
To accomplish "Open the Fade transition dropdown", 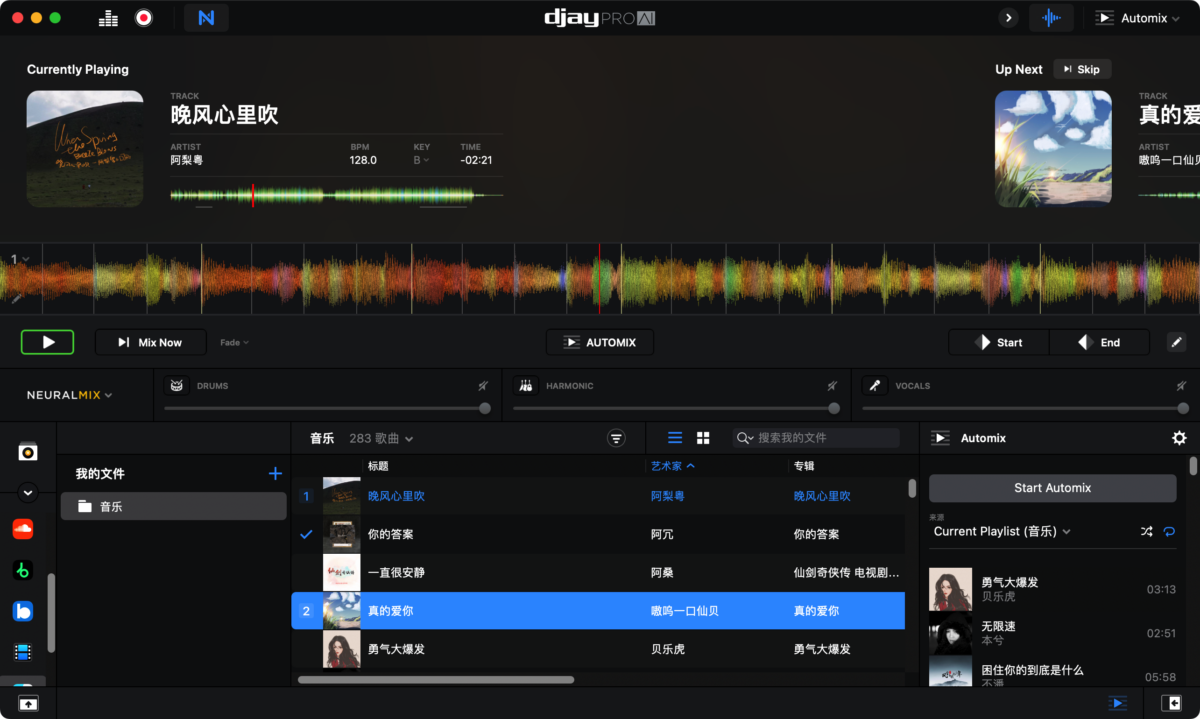I will tap(234, 342).
